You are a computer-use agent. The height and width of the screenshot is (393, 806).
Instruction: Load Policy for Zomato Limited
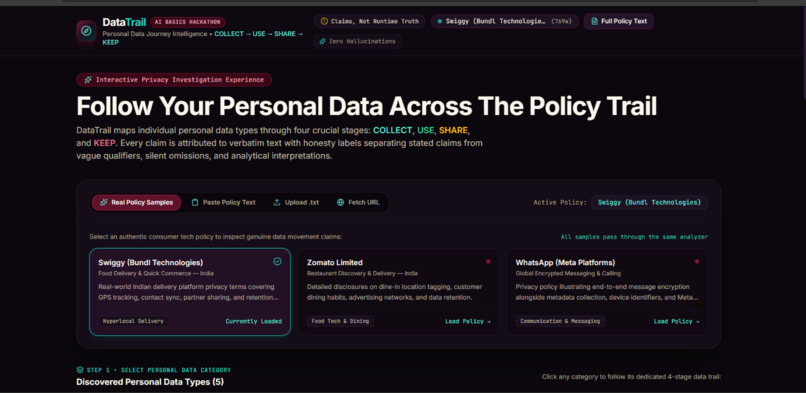pos(468,322)
